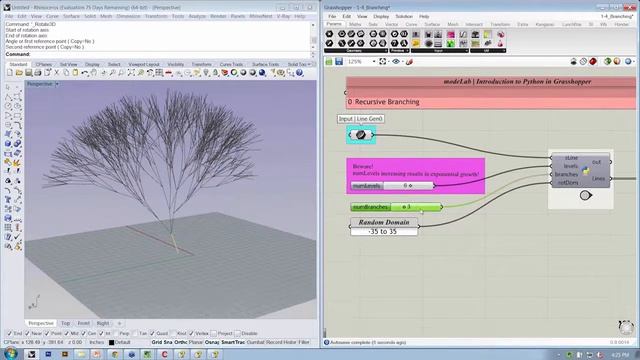Click the red preview-off icon in Grasshopper canvas toolbar
Screen dimensions: 640x360
(593, 62)
